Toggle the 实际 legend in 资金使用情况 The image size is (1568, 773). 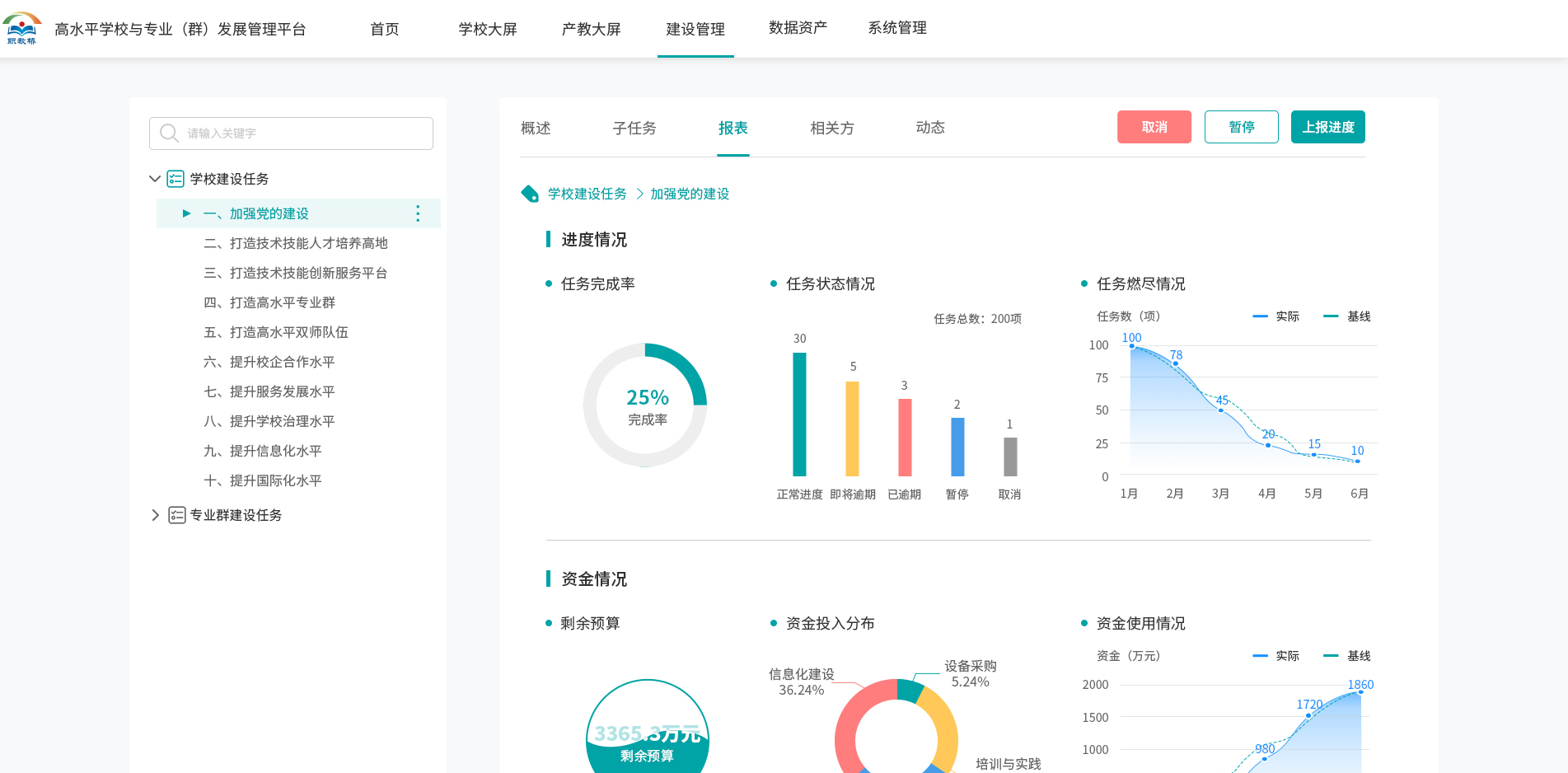click(x=1275, y=656)
